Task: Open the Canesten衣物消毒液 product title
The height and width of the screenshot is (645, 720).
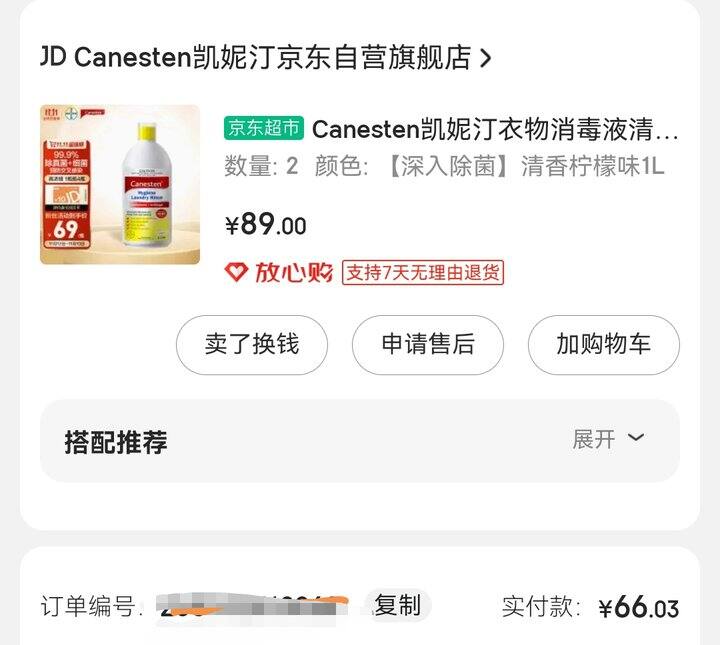Action: (495, 129)
